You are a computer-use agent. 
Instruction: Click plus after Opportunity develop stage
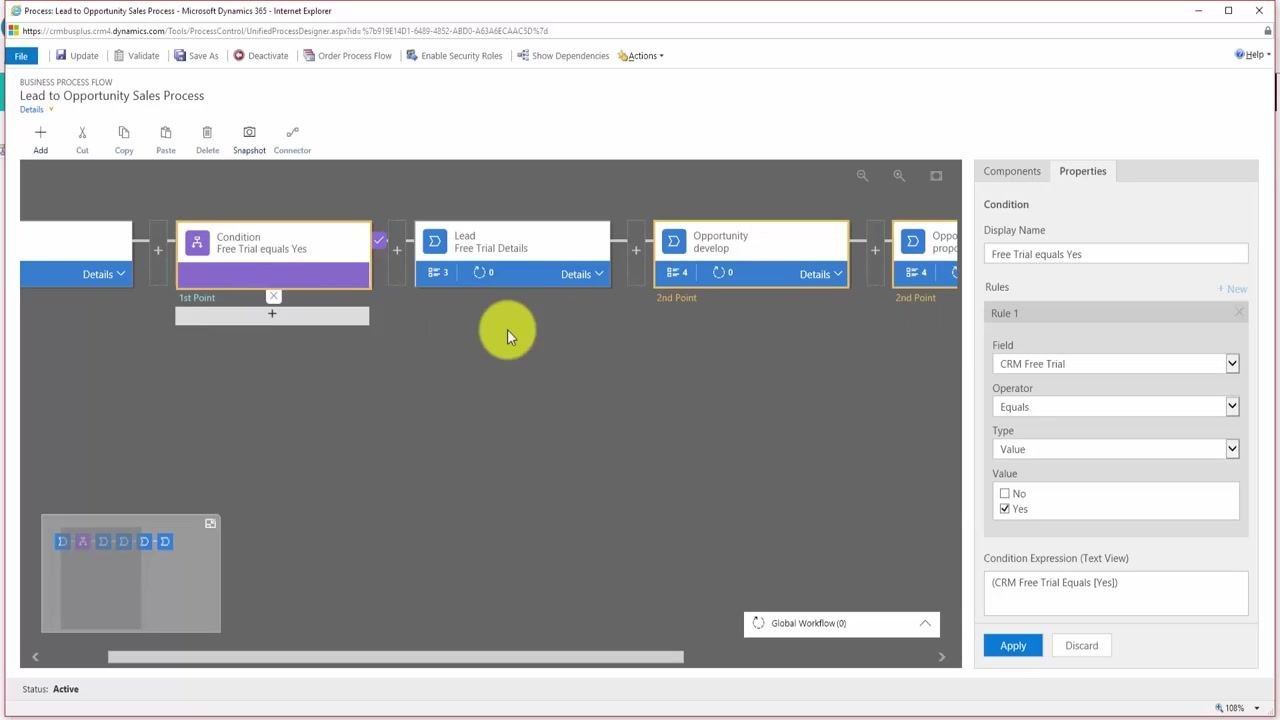(875, 250)
